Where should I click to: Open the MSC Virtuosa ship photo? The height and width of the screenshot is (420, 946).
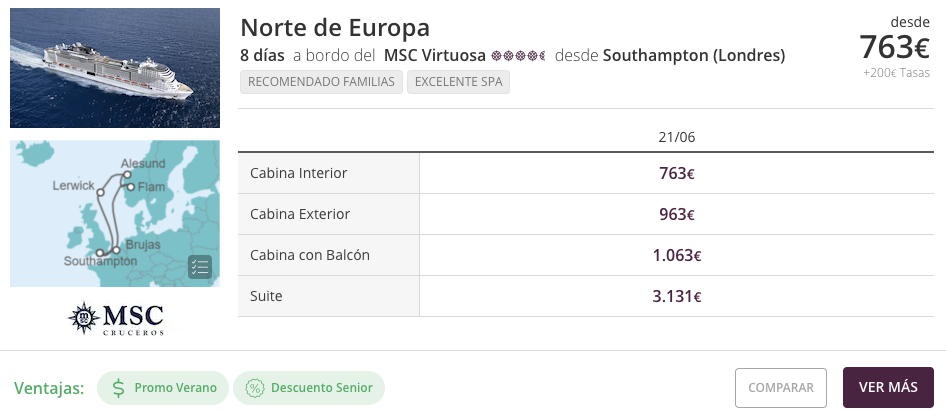click(115, 68)
